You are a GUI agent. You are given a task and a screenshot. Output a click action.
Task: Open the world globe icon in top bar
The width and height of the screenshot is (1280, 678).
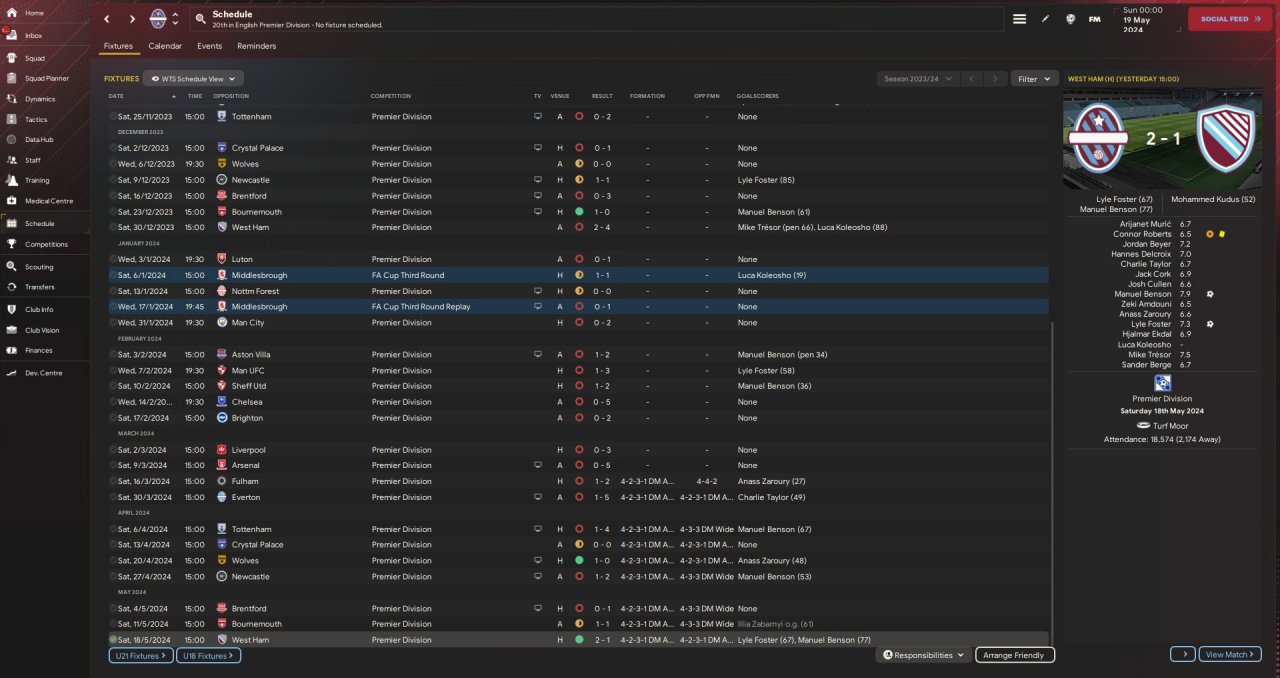[x=1070, y=19]
